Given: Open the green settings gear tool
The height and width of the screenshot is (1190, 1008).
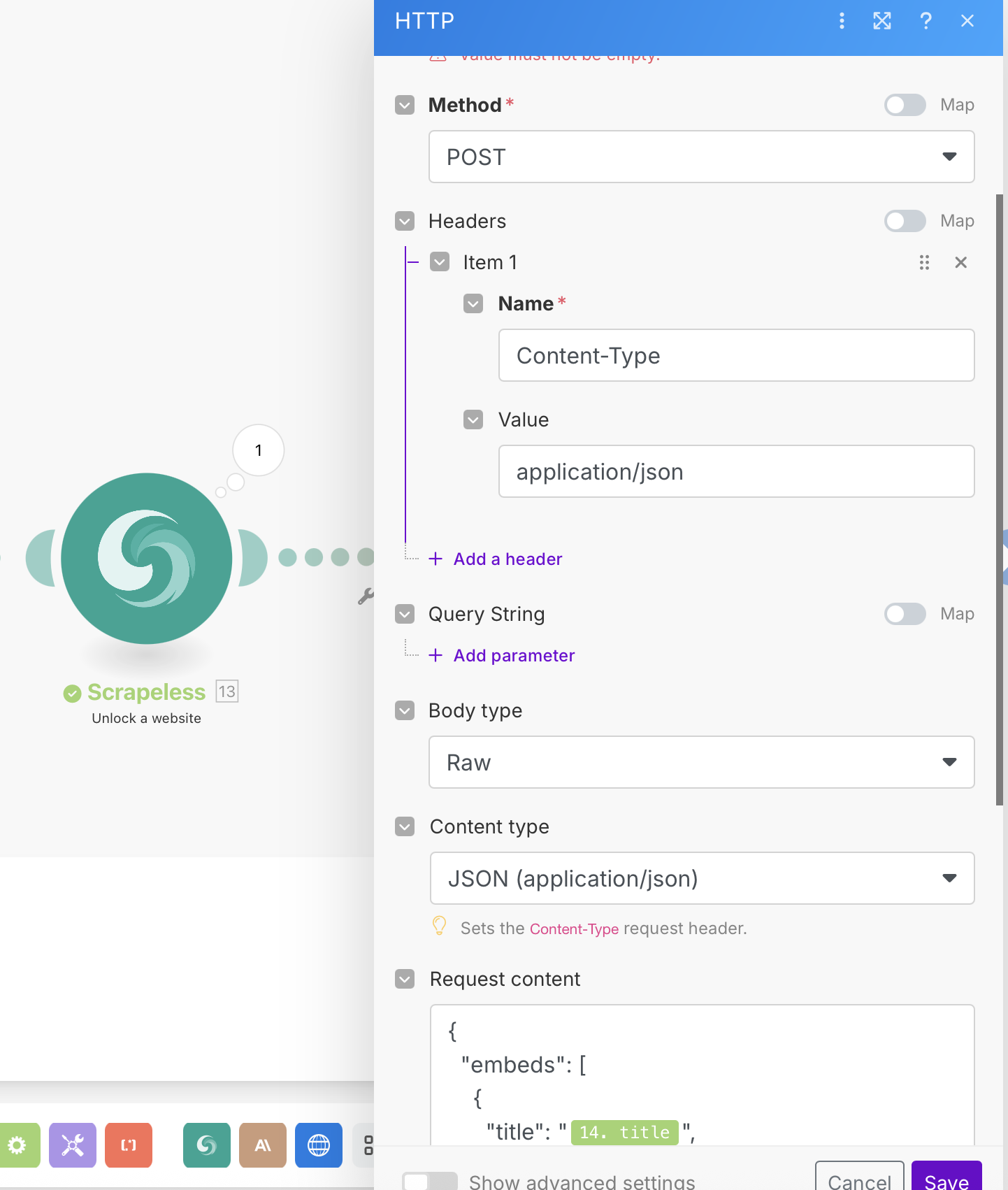Looking at the screenshot, I should pyautogui.click(x=17, y=1145).
